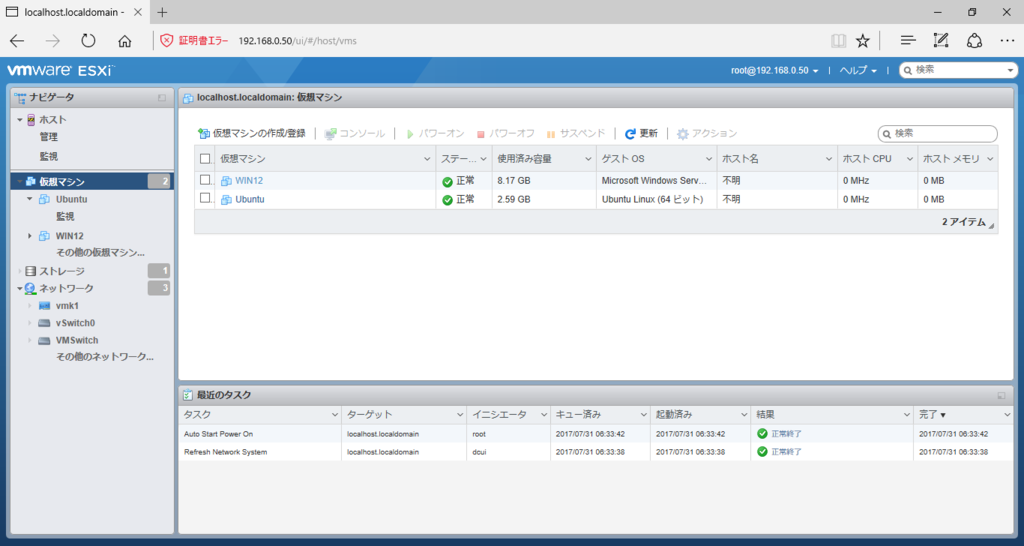Minimize the 最近のタスク panel
Image resolution: width=1024 pixels, height=546 pixels.
point(1001,395)
